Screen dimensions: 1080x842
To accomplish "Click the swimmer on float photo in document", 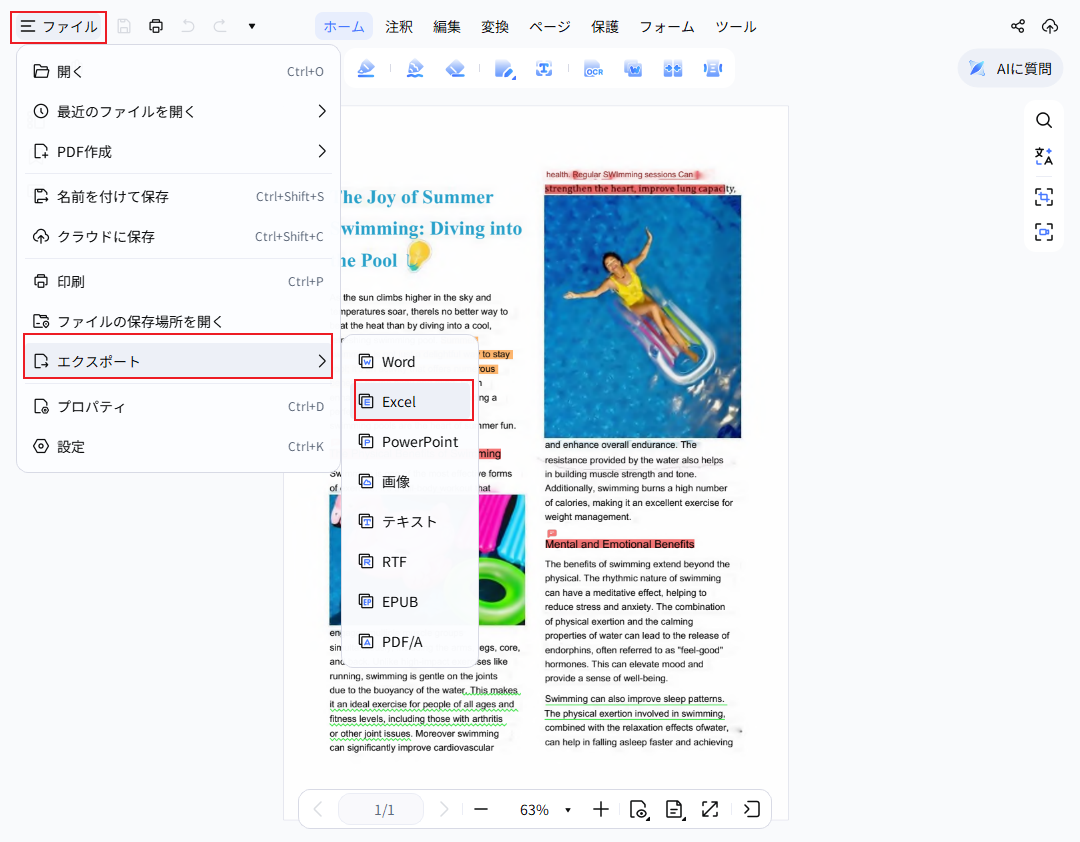I will click(x=643, y=316).
